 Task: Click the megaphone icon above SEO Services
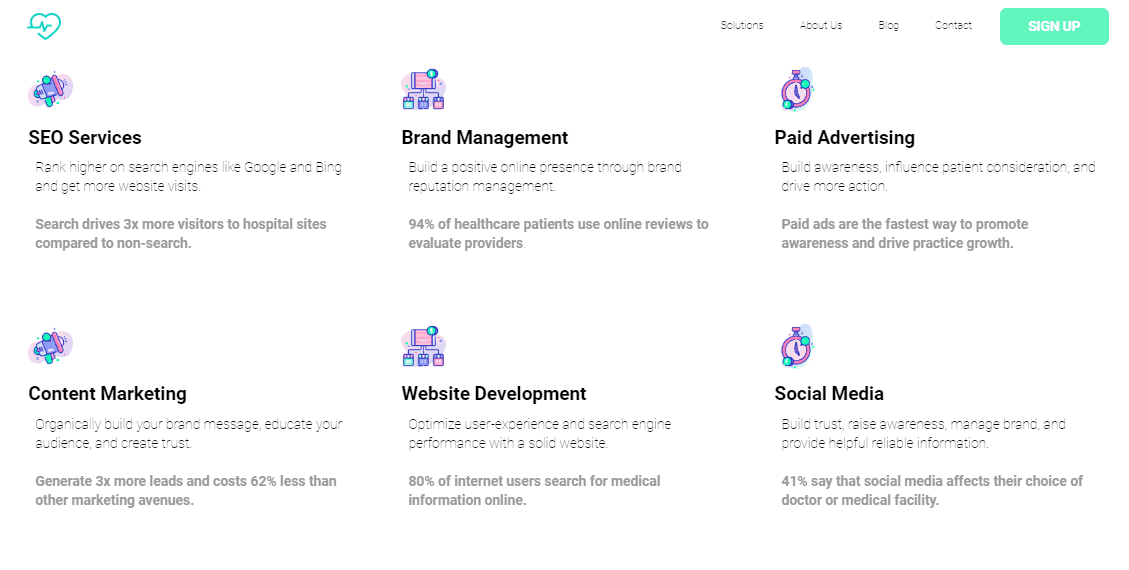(x=50, y=90)
